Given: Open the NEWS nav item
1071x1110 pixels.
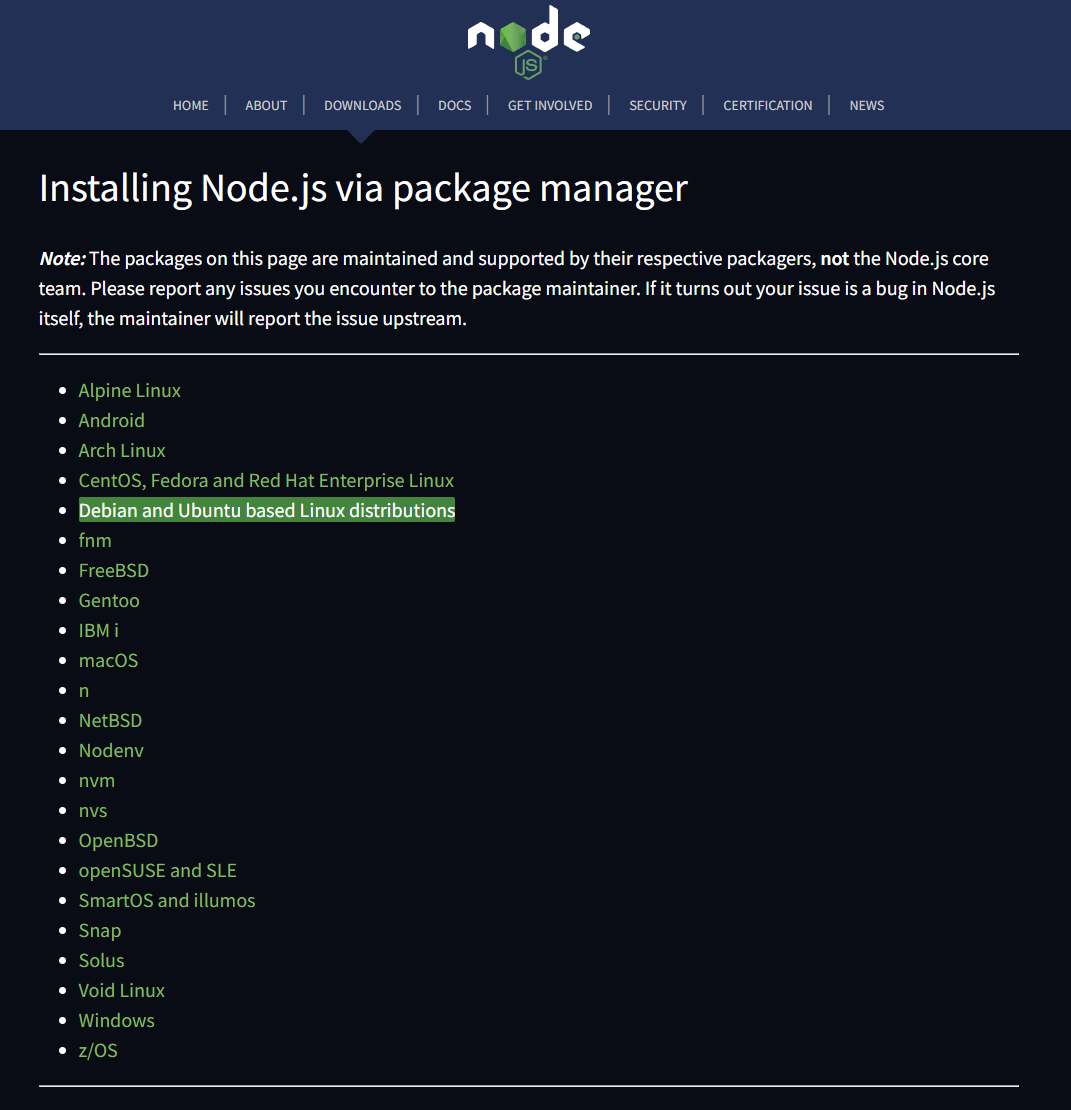Looking at the screenshot, I should [866, 105].
